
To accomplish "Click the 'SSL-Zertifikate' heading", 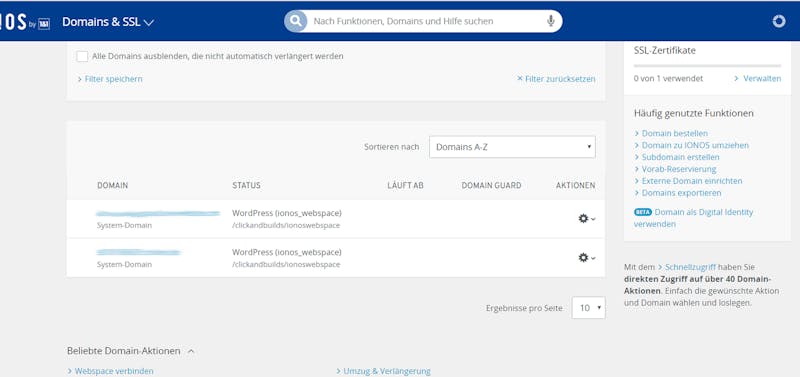I will point(664,51).
